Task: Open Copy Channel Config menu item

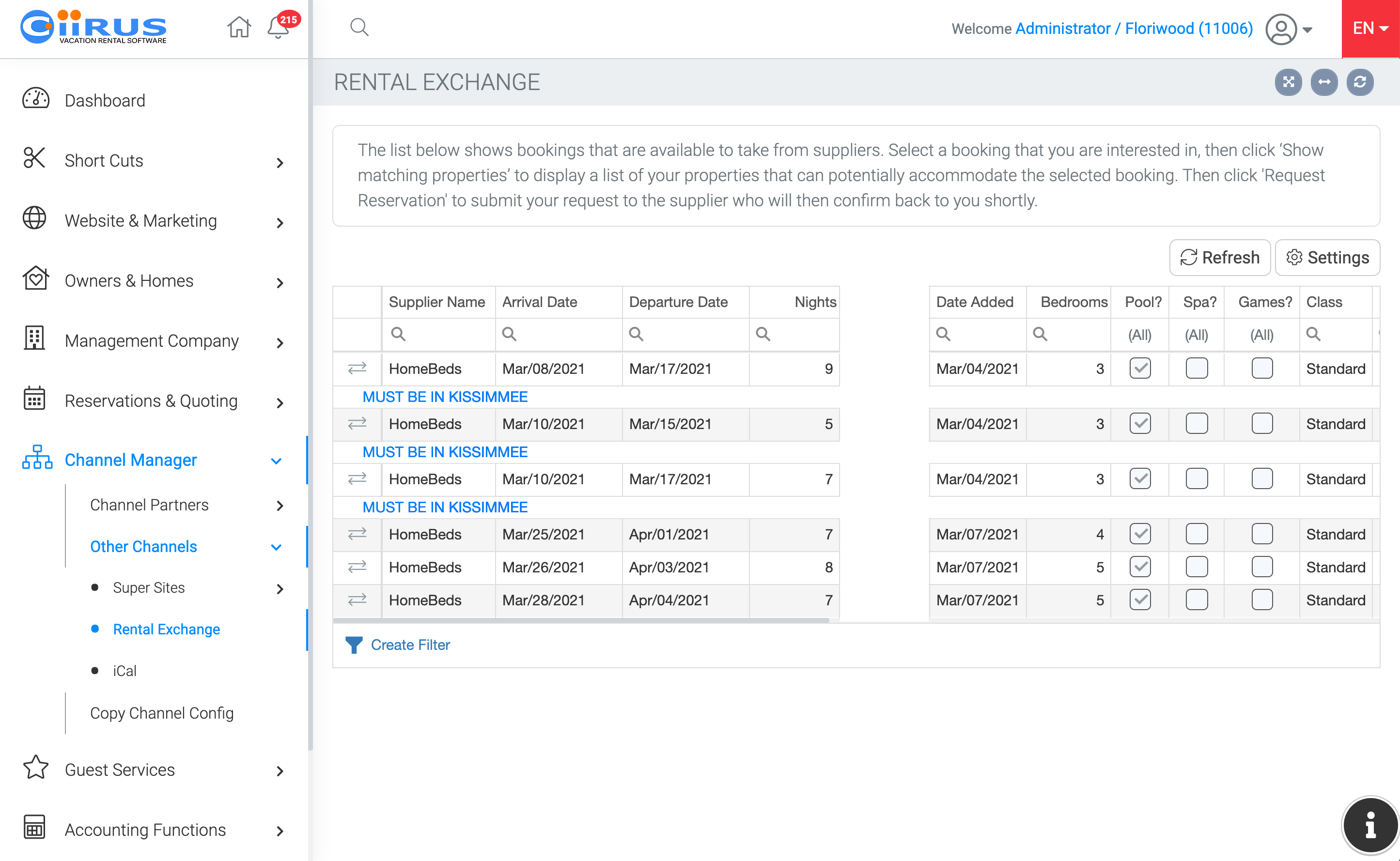Action: (x=162, y=713)
